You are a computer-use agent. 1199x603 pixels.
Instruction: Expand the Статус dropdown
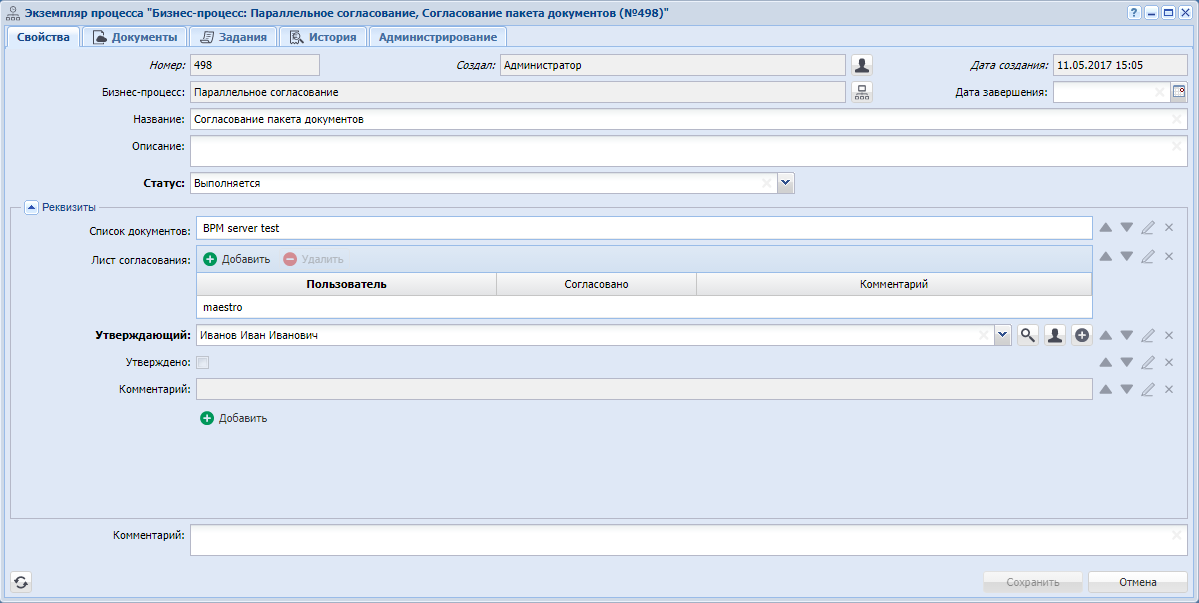pyautogui.click(x=786, y=184)
